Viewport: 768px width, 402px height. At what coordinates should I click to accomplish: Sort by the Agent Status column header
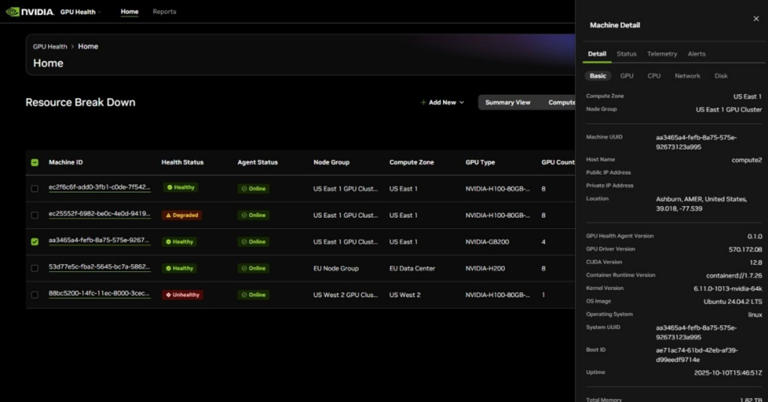click(x=257, y=163)
